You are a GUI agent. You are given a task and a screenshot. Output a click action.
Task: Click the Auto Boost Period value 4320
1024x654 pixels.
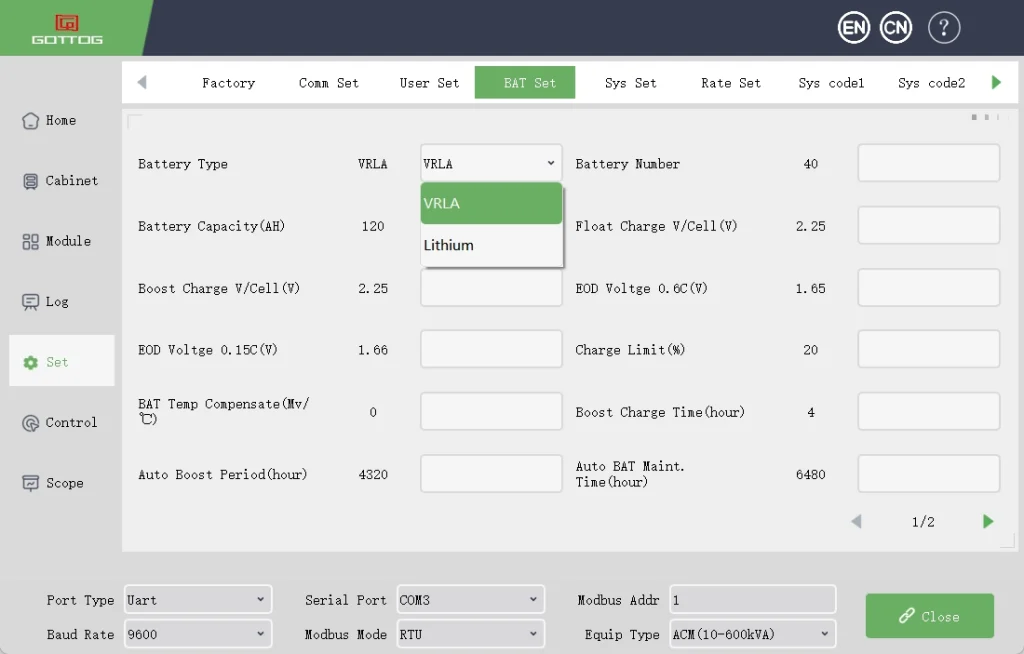point(373,474)
